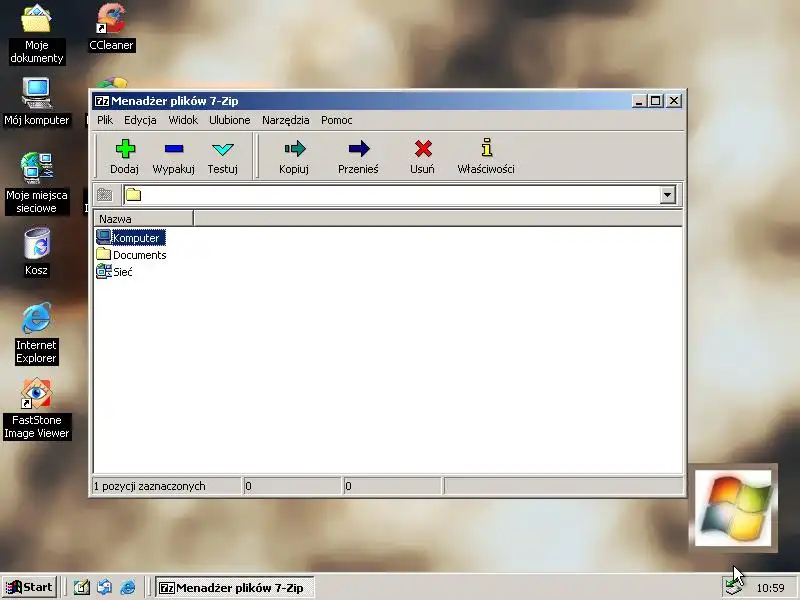Close the Menadżer plików 7-Zip window
The height and width of the screenshot is (600, 800).
point(674,101)
